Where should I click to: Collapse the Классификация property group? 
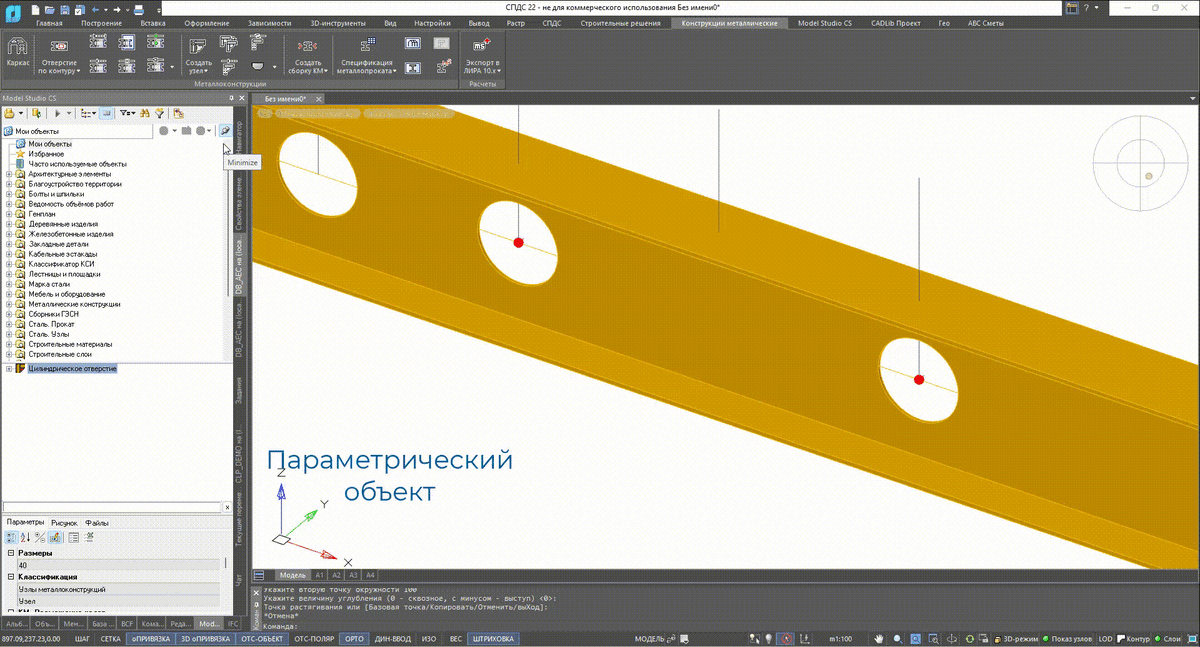click(10, 577)
